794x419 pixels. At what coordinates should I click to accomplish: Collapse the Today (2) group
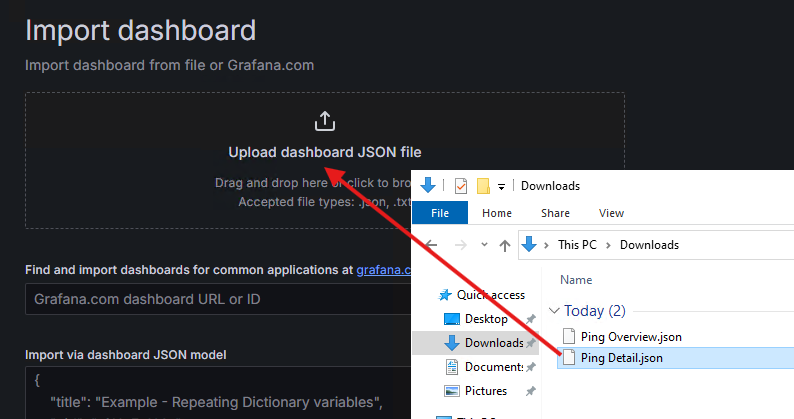pos(555,311)
